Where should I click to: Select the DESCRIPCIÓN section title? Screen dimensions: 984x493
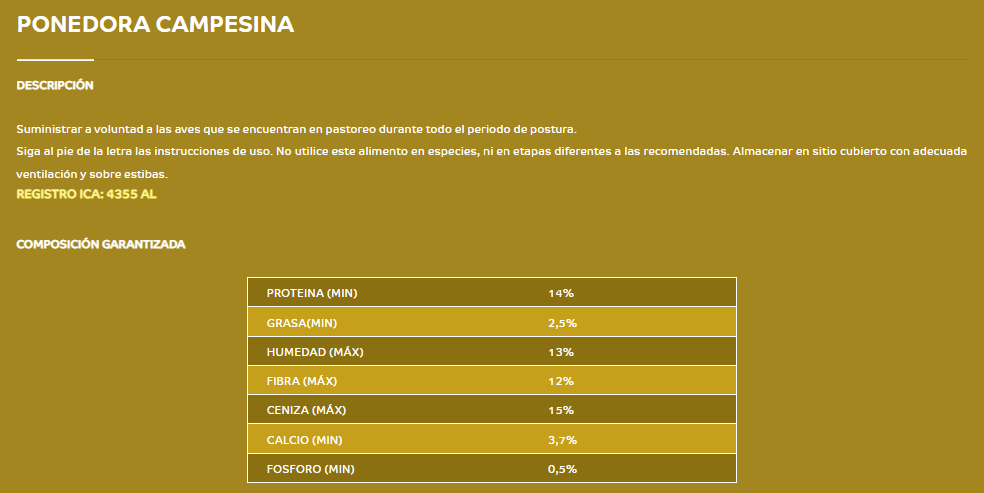(55, 85)
